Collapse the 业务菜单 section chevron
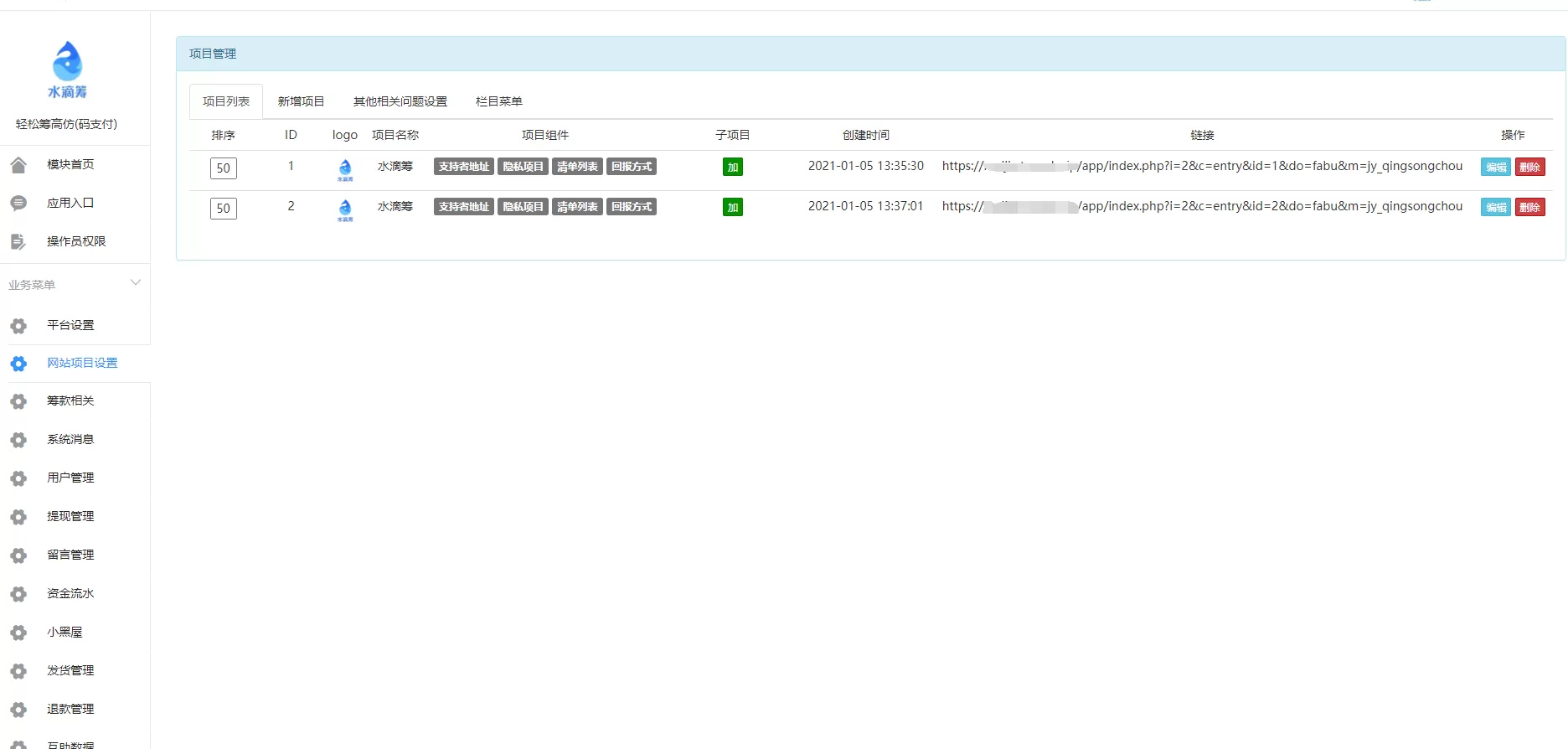1568x749 pixels. 136,283
